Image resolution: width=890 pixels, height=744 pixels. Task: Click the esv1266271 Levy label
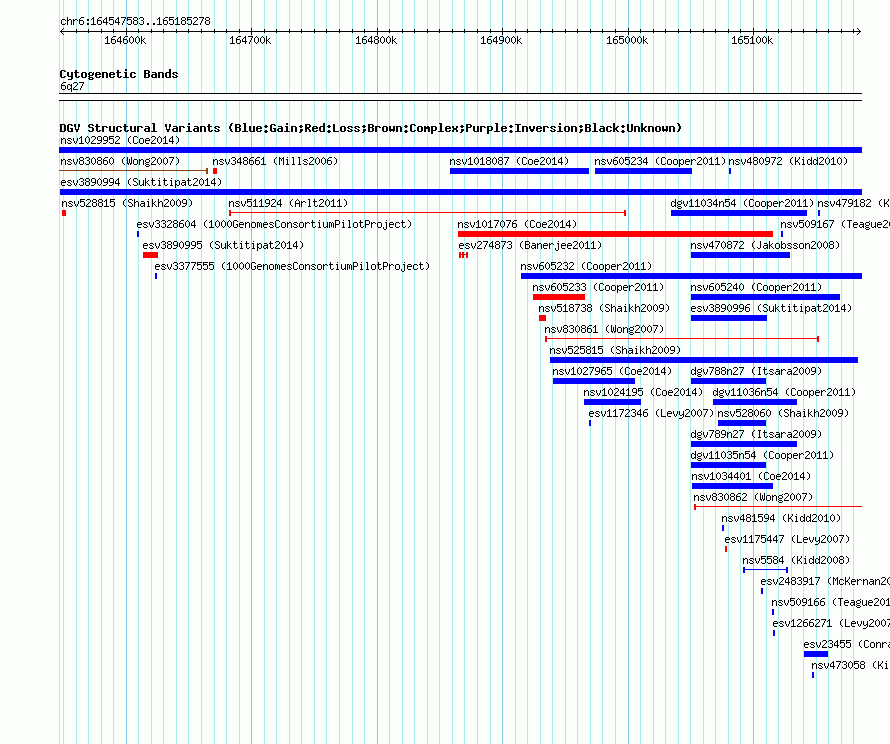pos(830,623)
